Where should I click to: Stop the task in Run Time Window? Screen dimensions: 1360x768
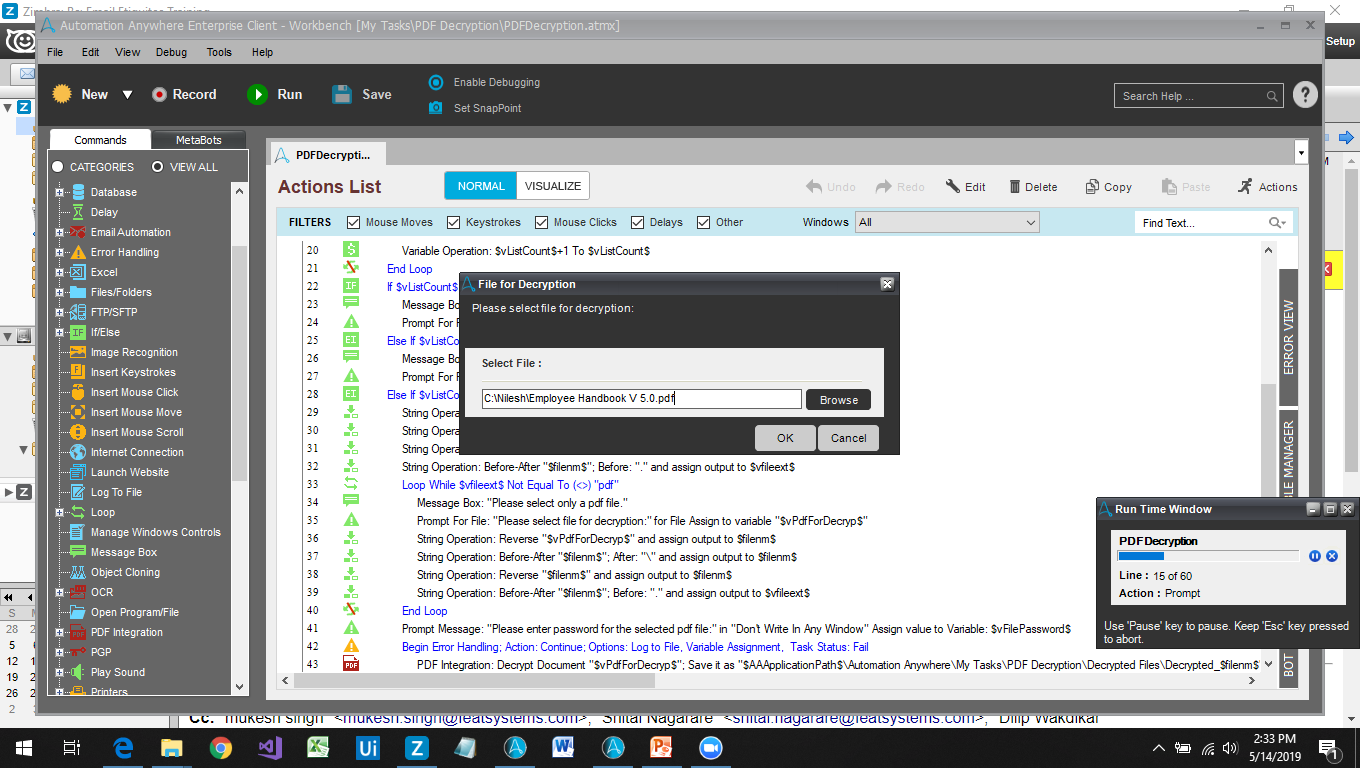[x=1332, y=556]
